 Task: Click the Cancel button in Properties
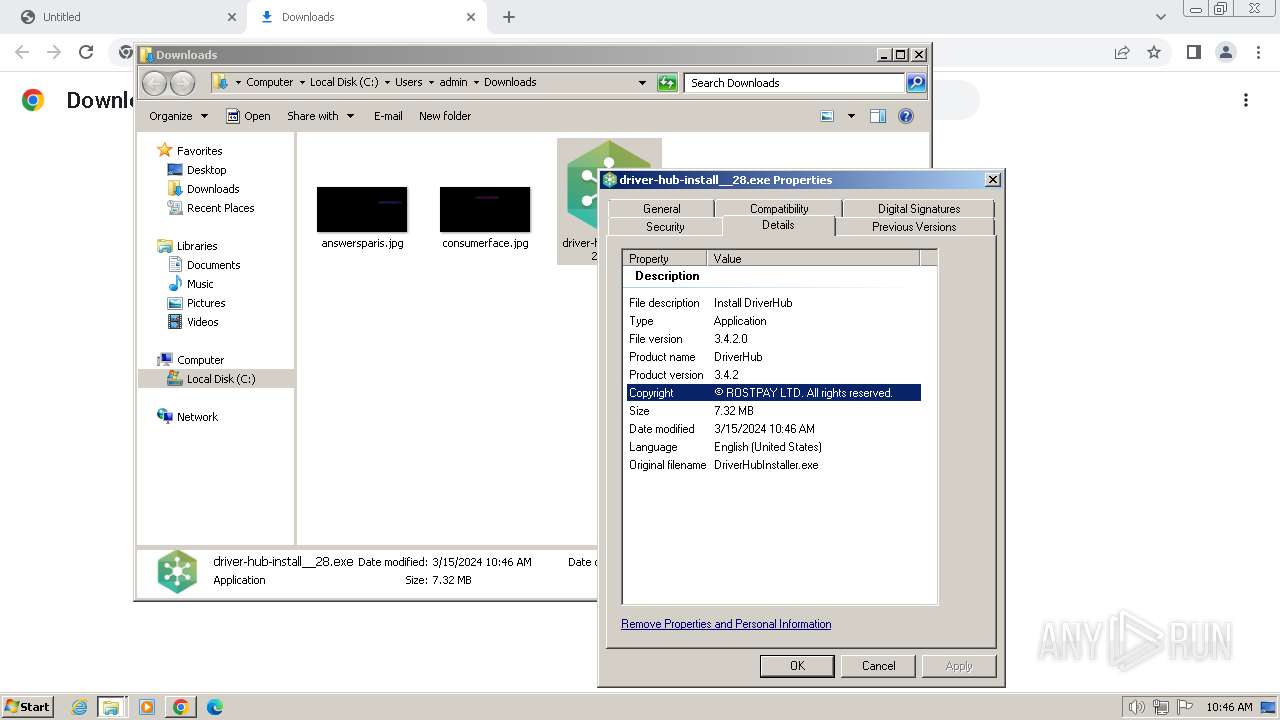(879, 666)
